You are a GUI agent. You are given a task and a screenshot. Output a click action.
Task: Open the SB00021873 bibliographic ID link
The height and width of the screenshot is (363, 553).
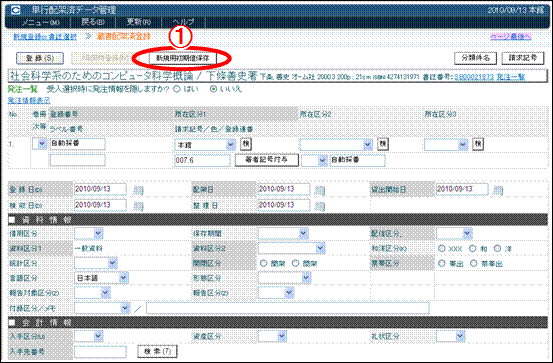point(474,77)
